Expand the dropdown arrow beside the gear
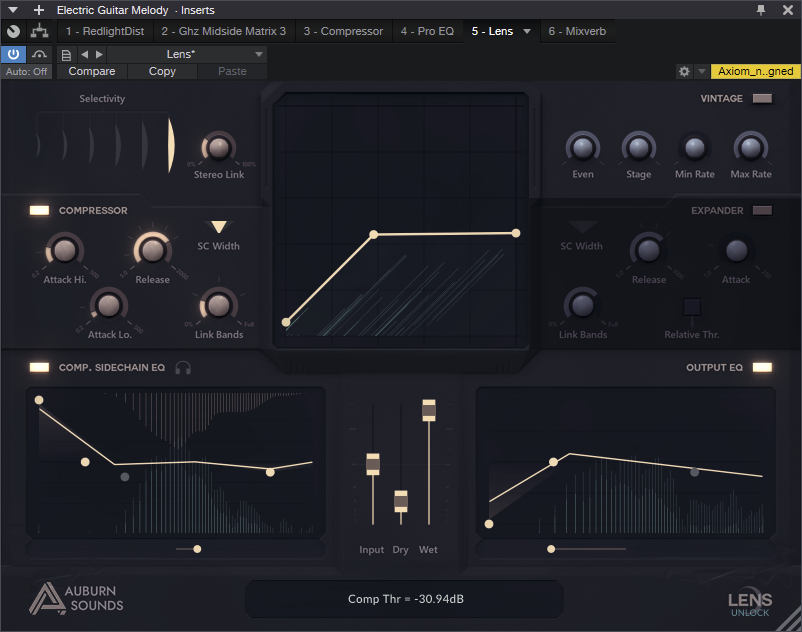 (702, 71)
